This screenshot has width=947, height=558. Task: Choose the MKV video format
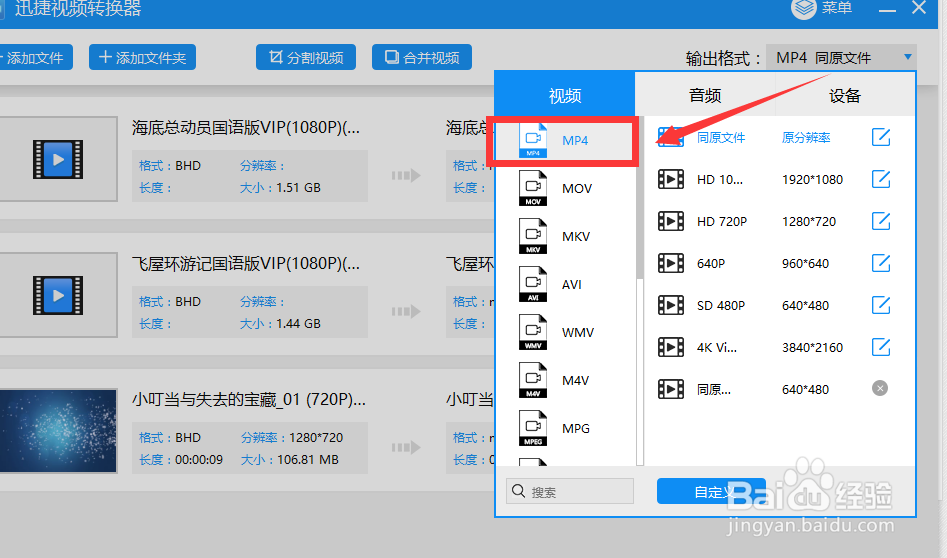coord(565,237)
